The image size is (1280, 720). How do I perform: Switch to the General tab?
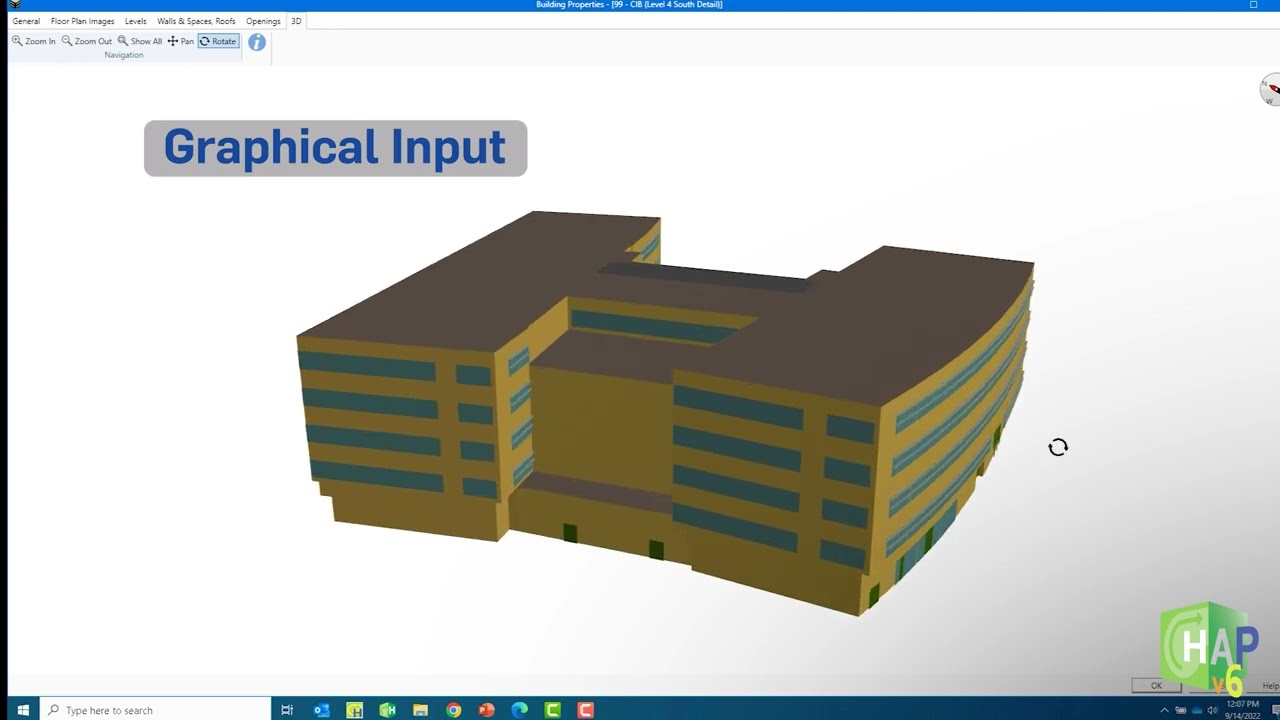26,21
